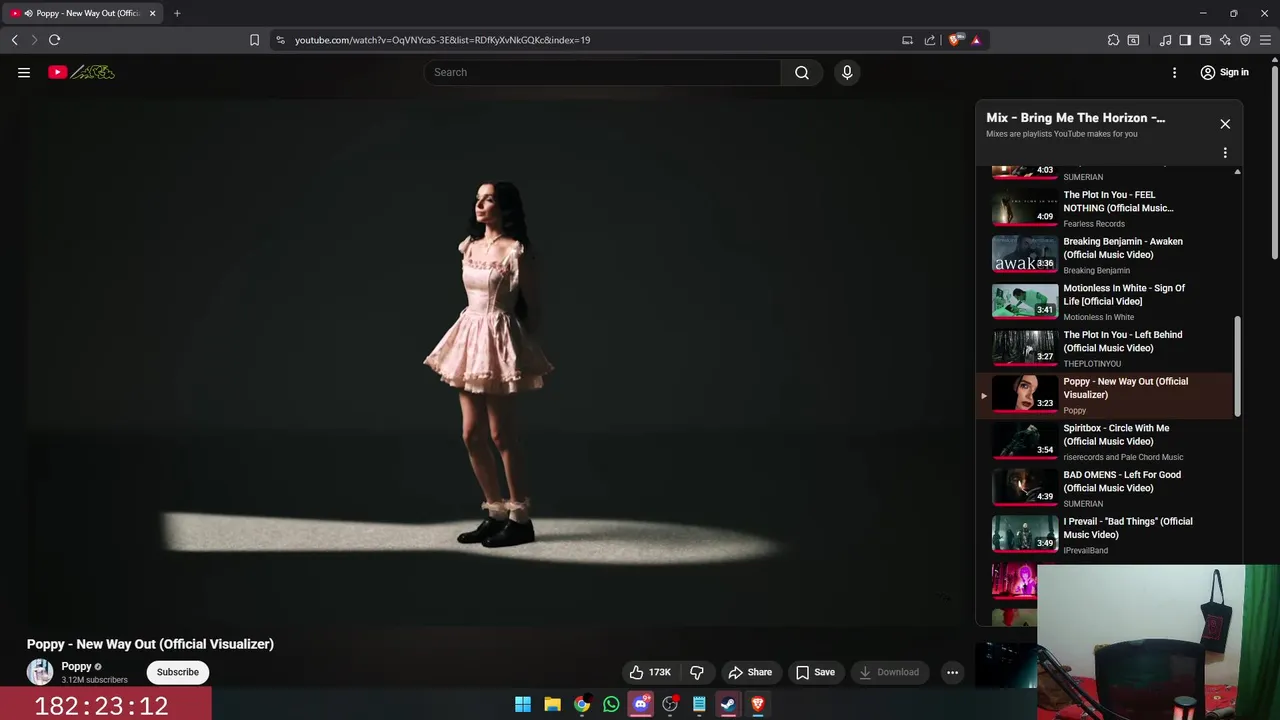Select the Poppy - New Way Out tab
This screenshot has width=1280, height=720.
coord(82,13)
